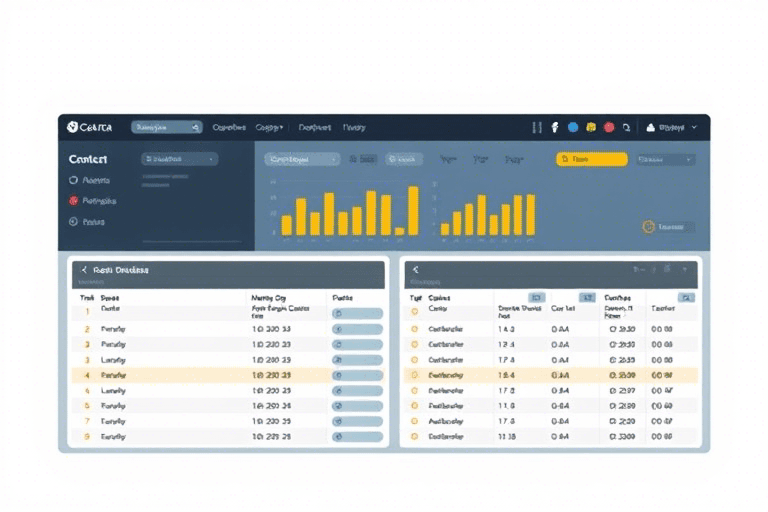Expand the dropdown in the sidebar header

point(180,159)
